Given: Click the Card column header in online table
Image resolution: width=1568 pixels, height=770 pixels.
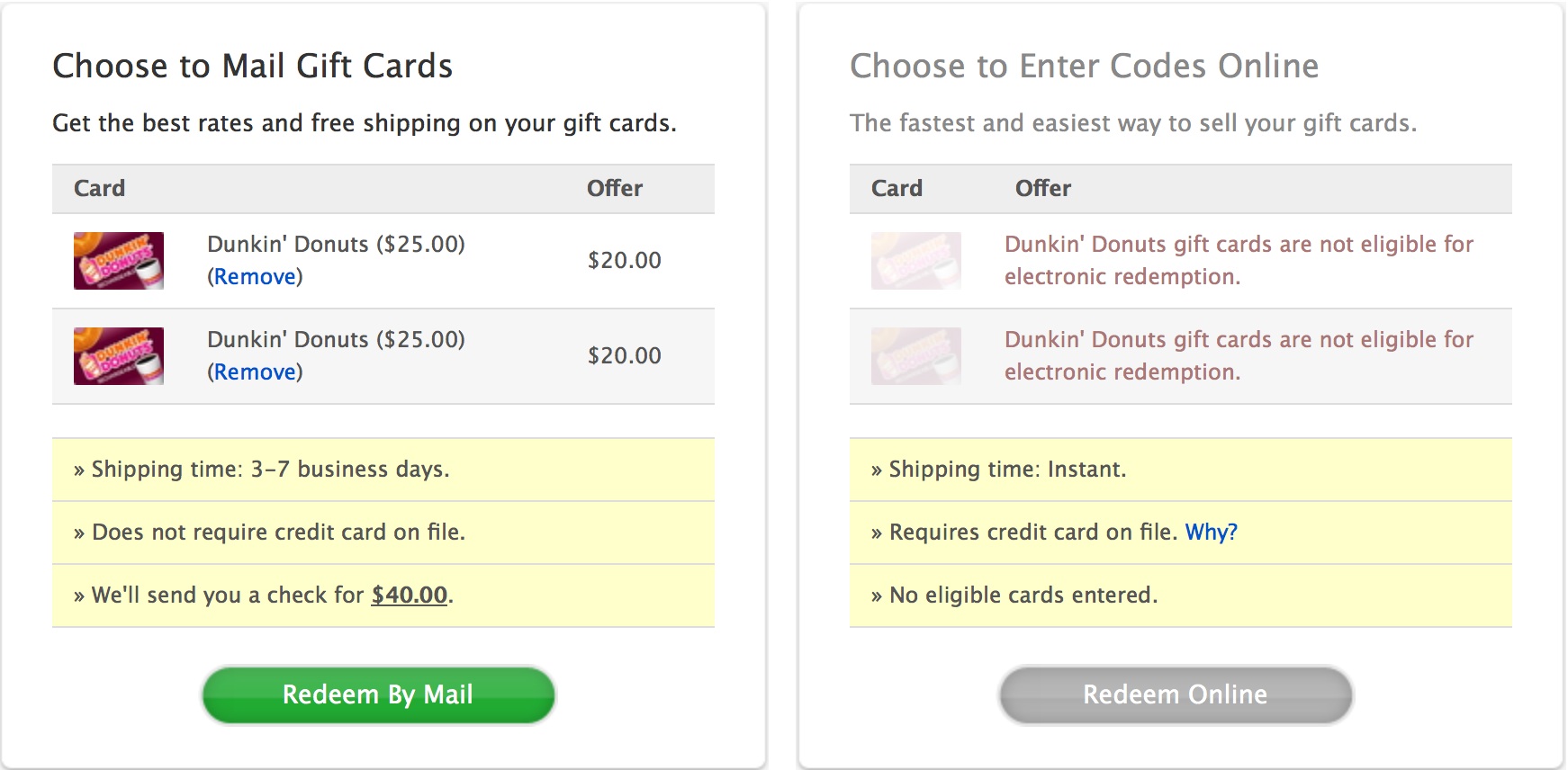Looking at the screenshot, I should pyautogui.click(x=897, y=189).
